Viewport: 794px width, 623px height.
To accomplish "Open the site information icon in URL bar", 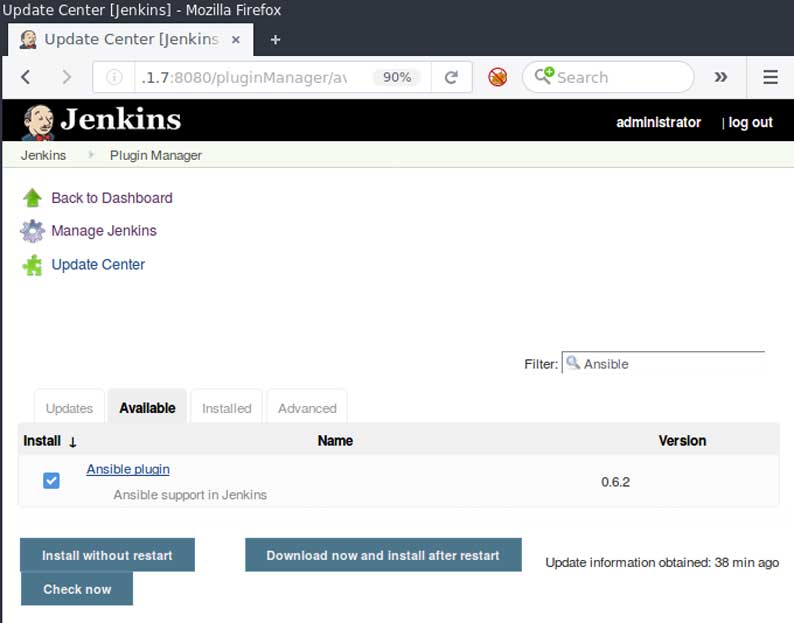I will coord(114,77).
